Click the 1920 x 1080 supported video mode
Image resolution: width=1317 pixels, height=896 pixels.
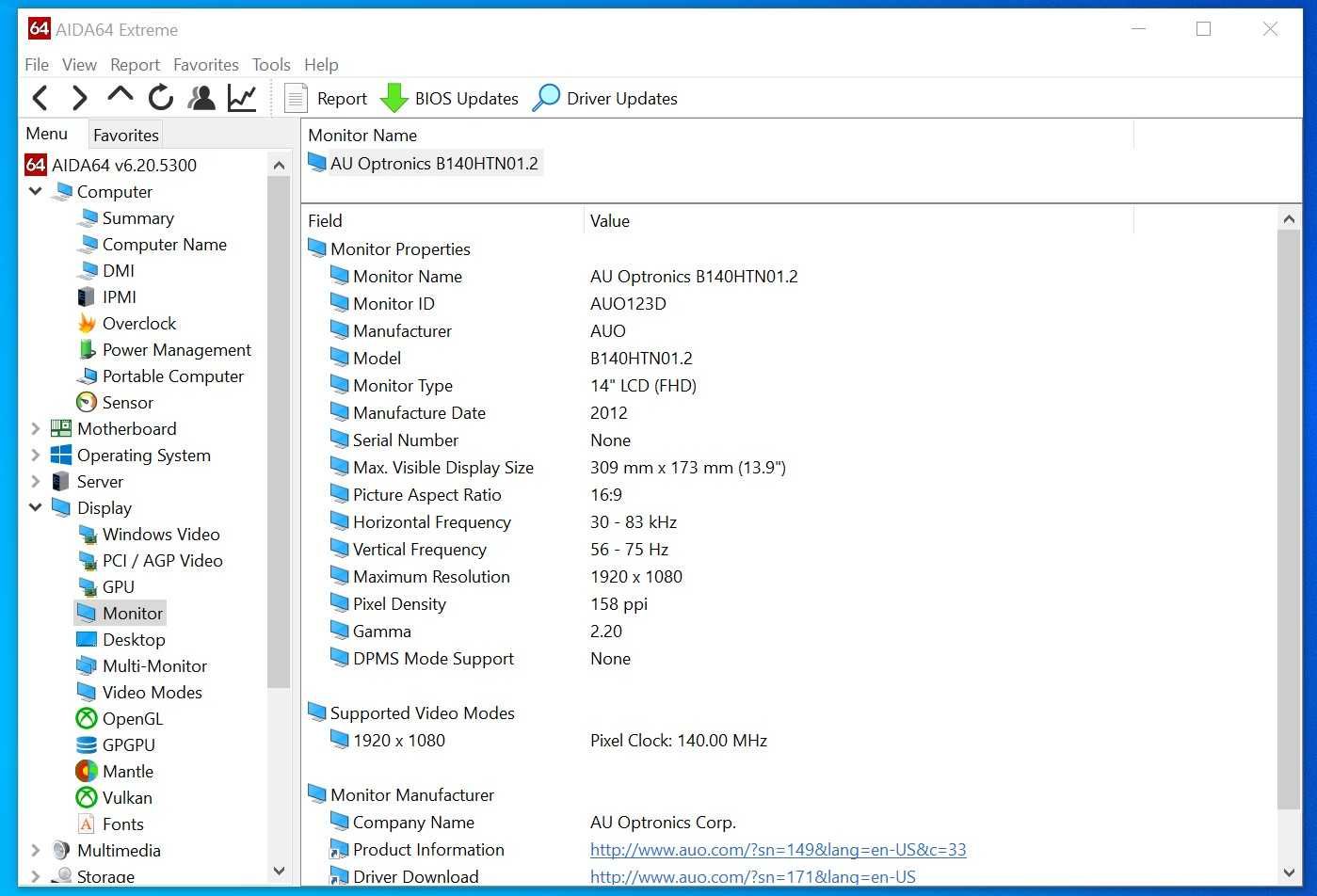(399, 741)
